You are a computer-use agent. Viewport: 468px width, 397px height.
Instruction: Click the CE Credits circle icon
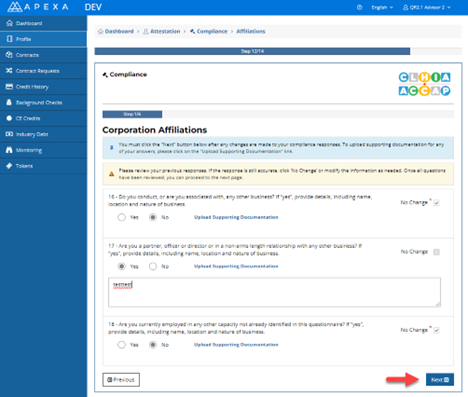click(9, 118)
